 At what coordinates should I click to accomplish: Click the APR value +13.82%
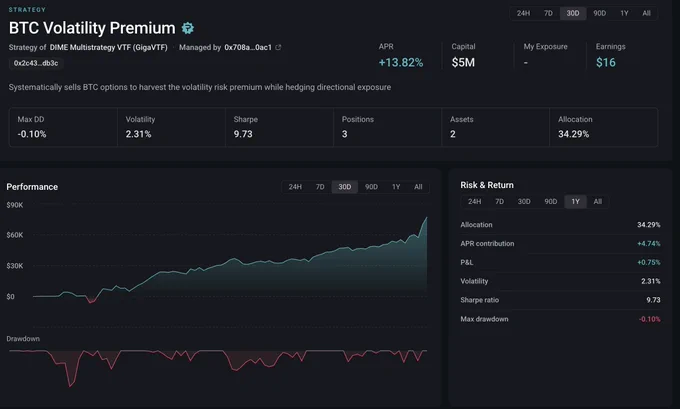click(x=401, y=63)
